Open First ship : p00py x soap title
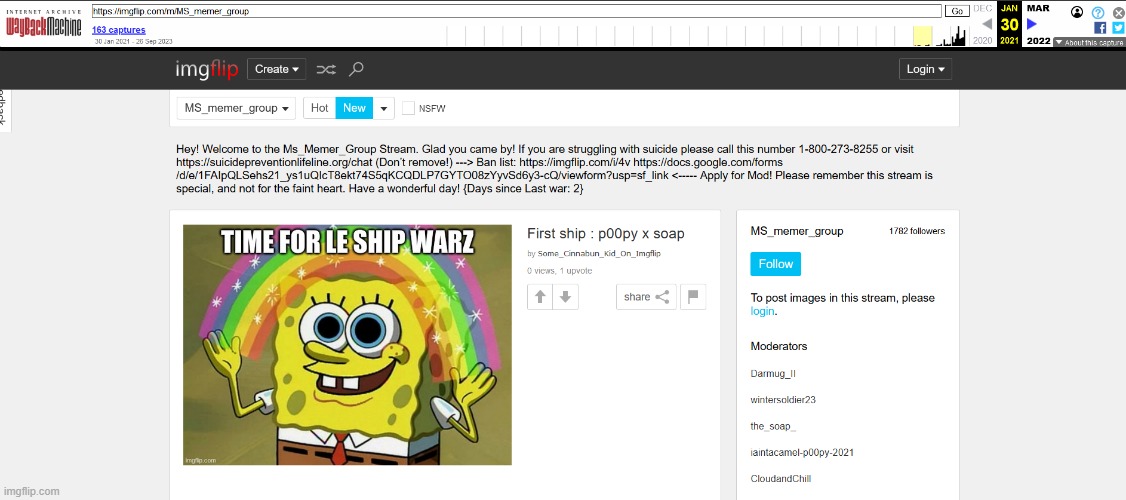This screenshot has height=500, width=1126. [605, 233]
